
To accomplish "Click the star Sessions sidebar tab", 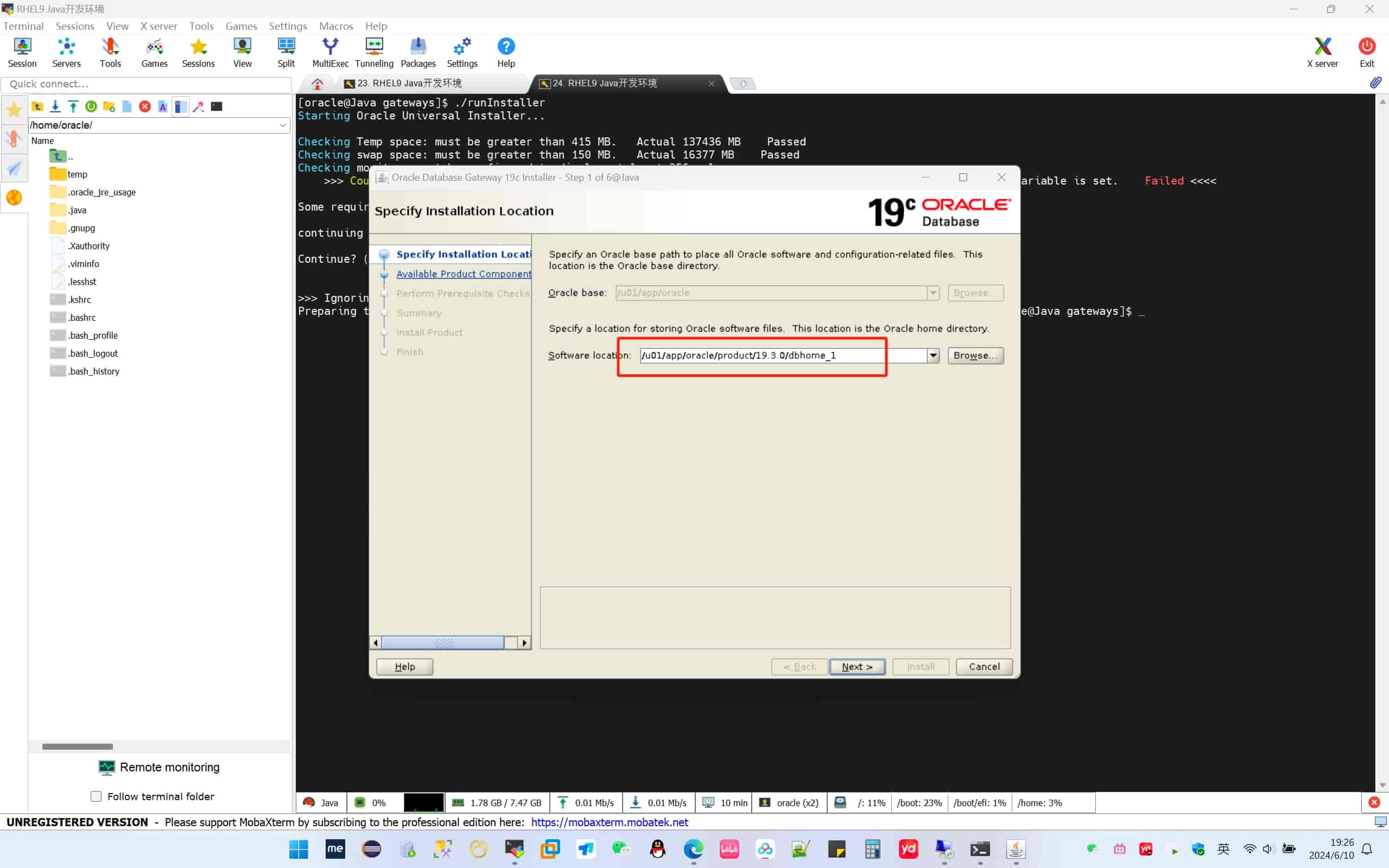I will point(14,110).
